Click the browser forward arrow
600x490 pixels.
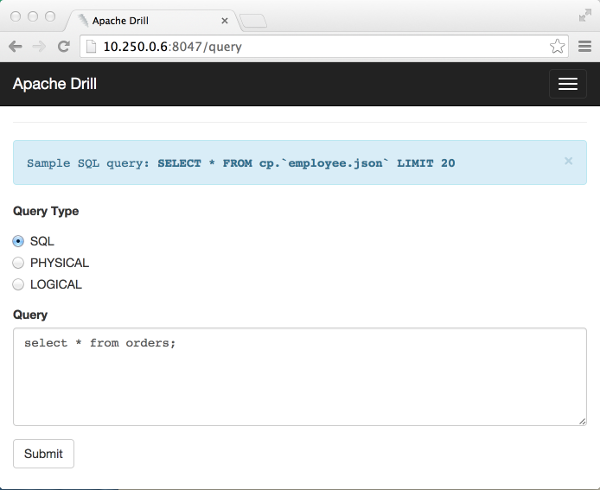coord(40,46)
